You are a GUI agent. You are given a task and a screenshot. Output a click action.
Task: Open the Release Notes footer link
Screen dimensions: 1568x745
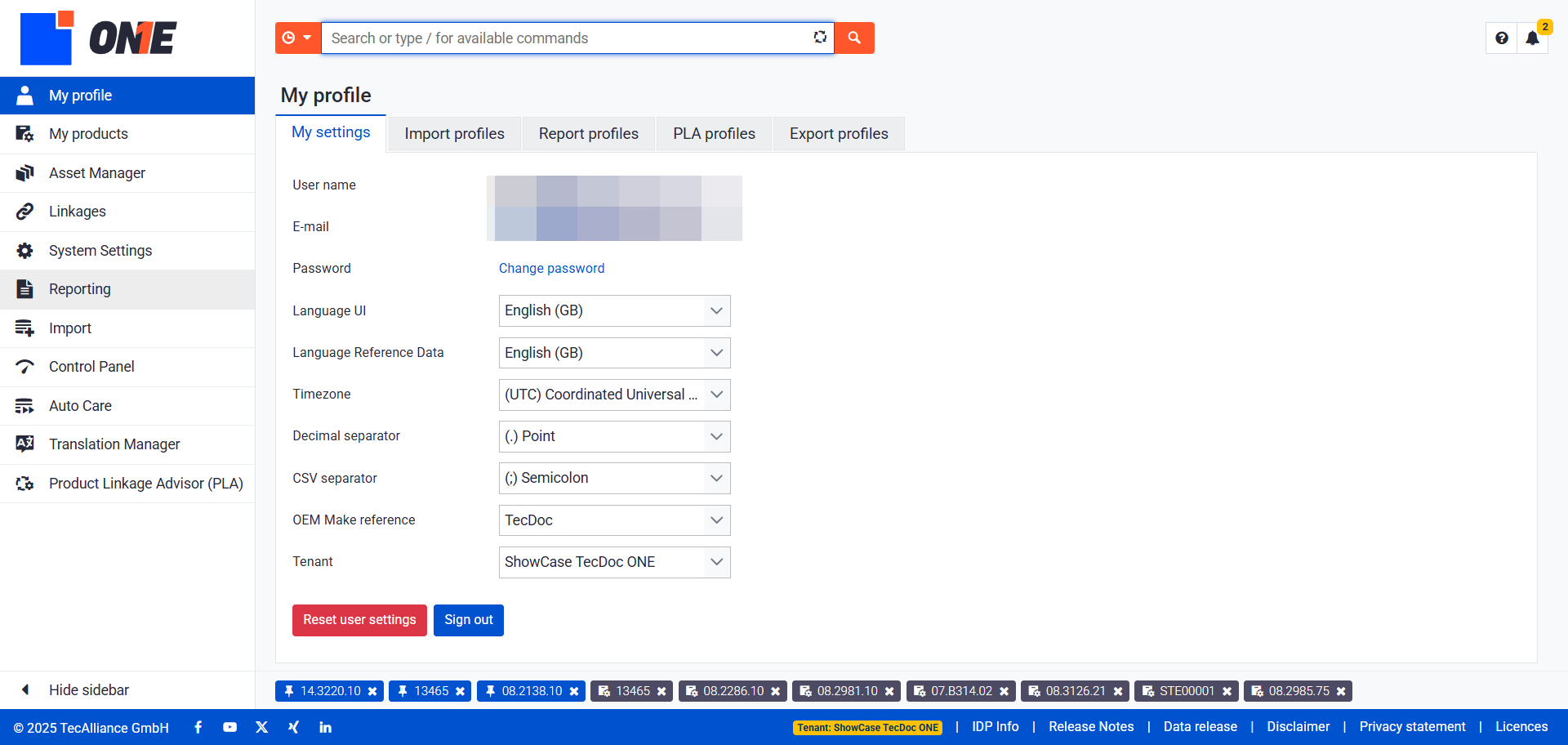pyautogui.click(x=1091, y=727)
